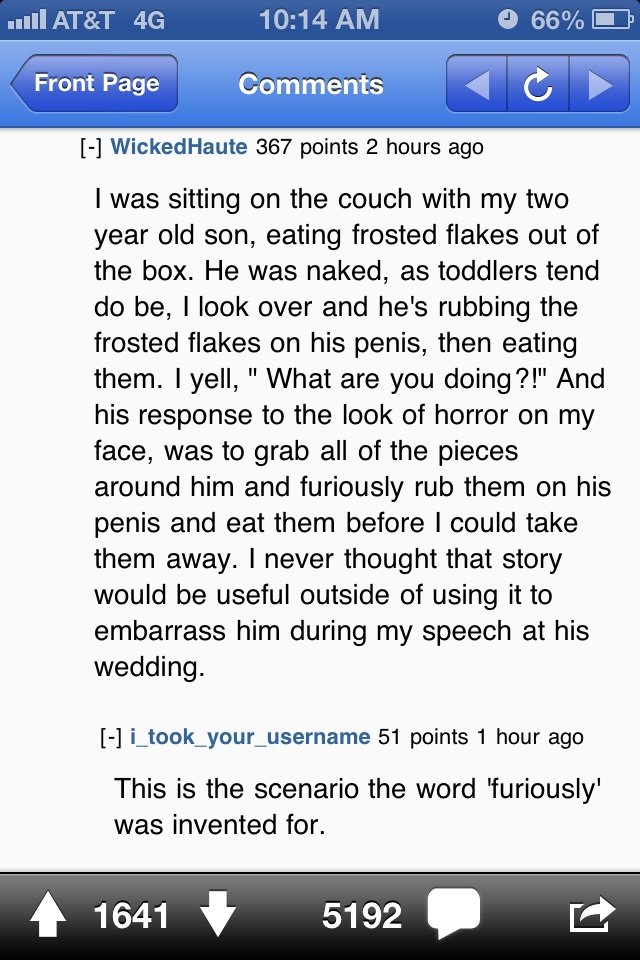Screen dimensions: 640x960
Task: Tap the upvote arrow icon
Action: pos(48,914)
